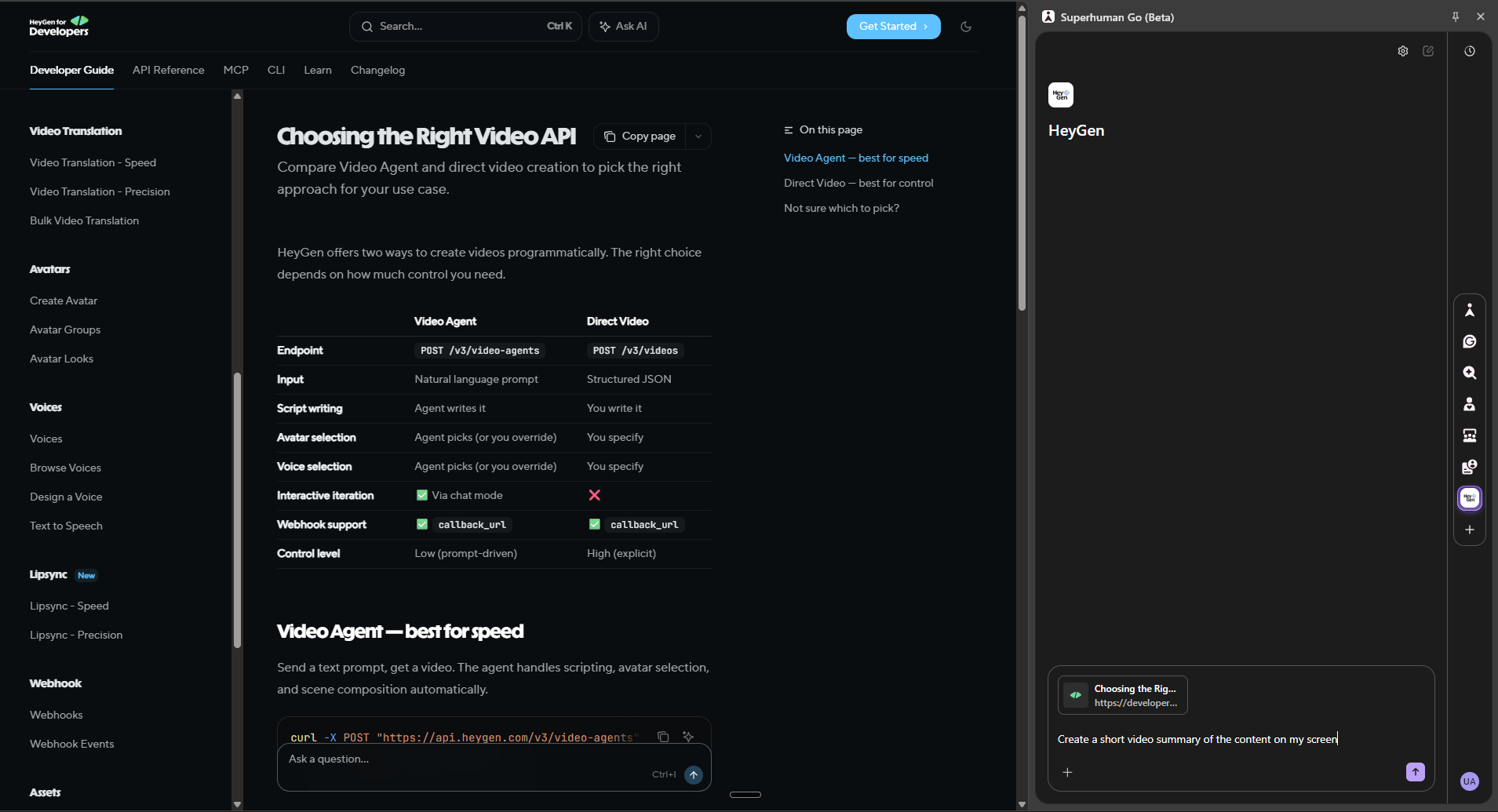Go to the CLI tab

click(276, 70)
